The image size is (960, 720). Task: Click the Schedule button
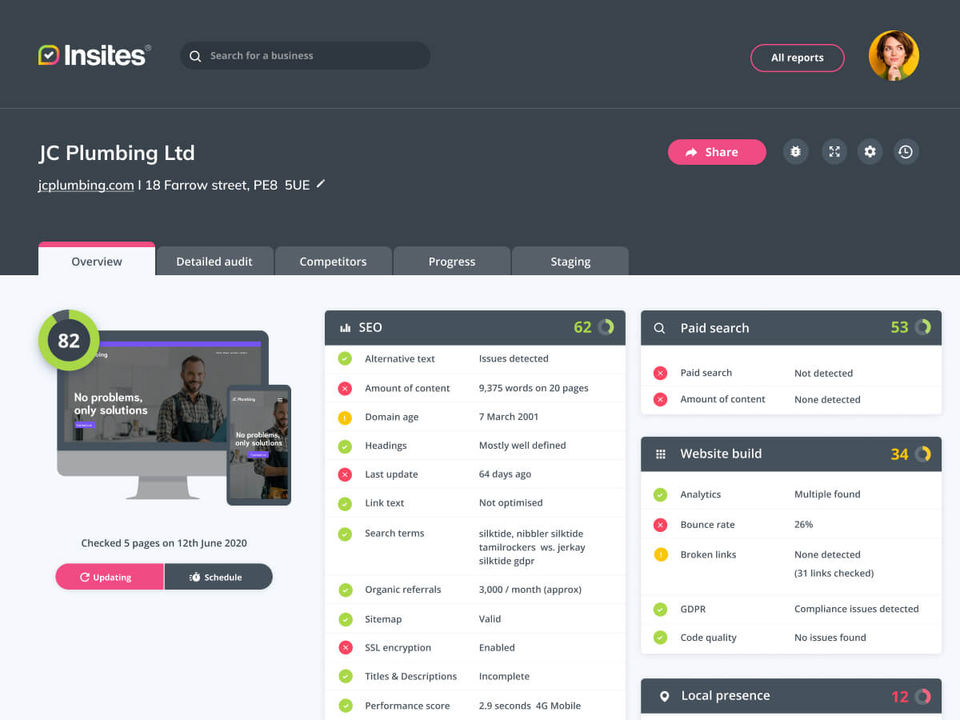point(218,577)
